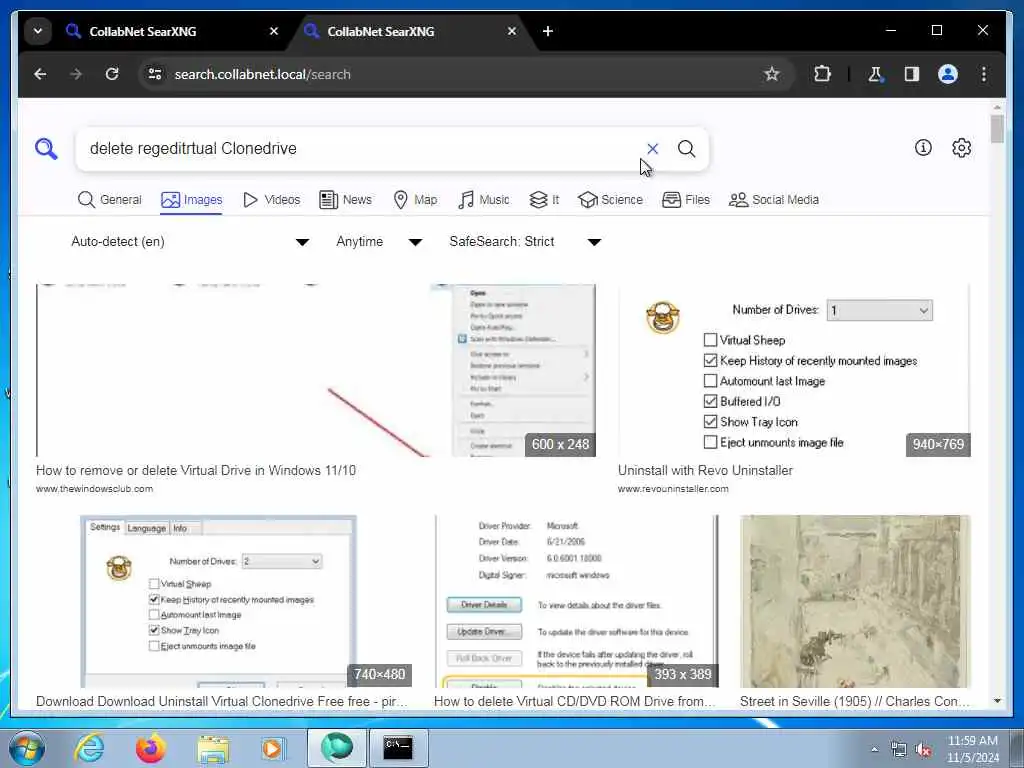Open the News category

coord(345,200)
